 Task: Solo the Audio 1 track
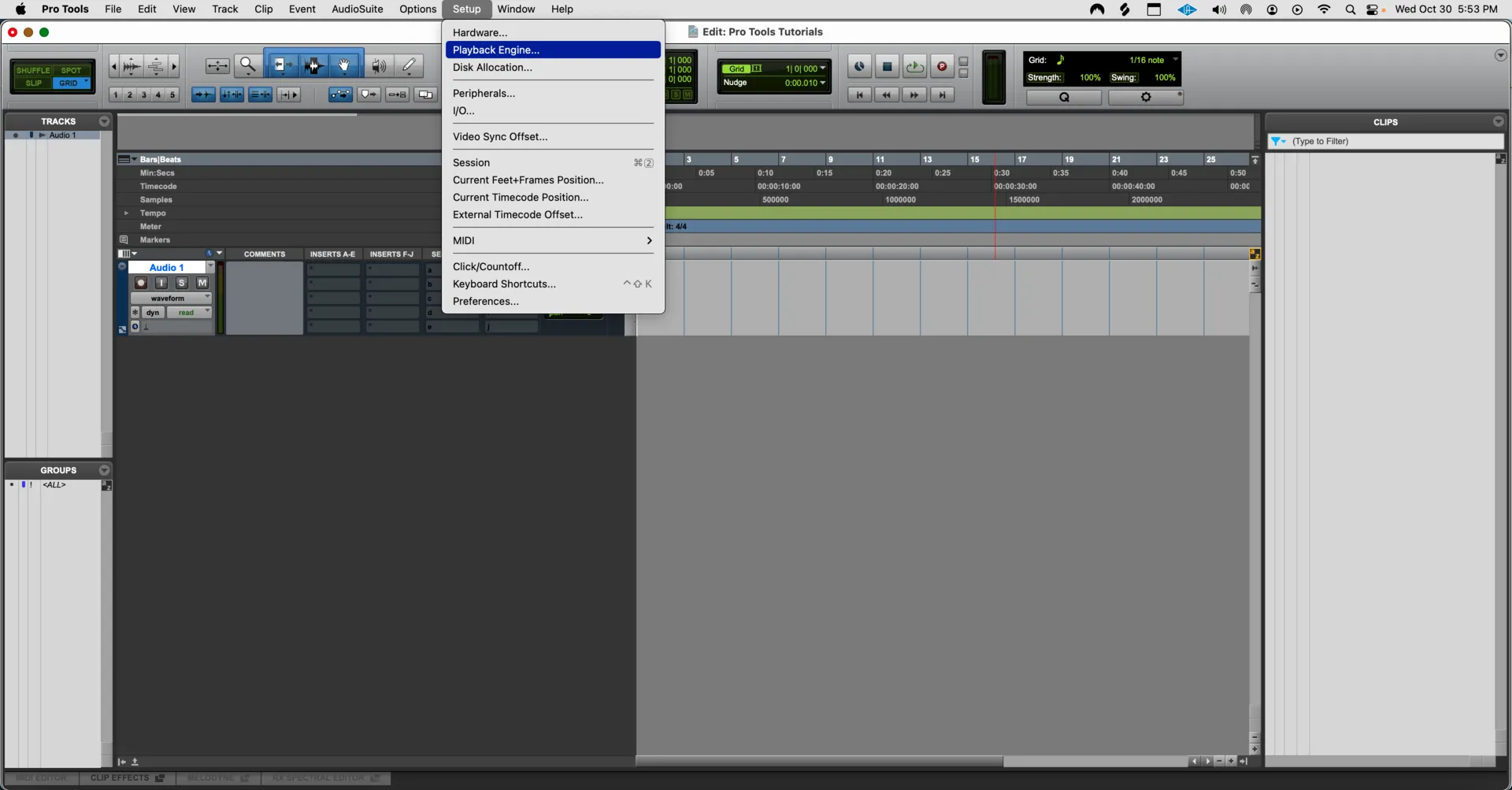[x=182, y=283]
